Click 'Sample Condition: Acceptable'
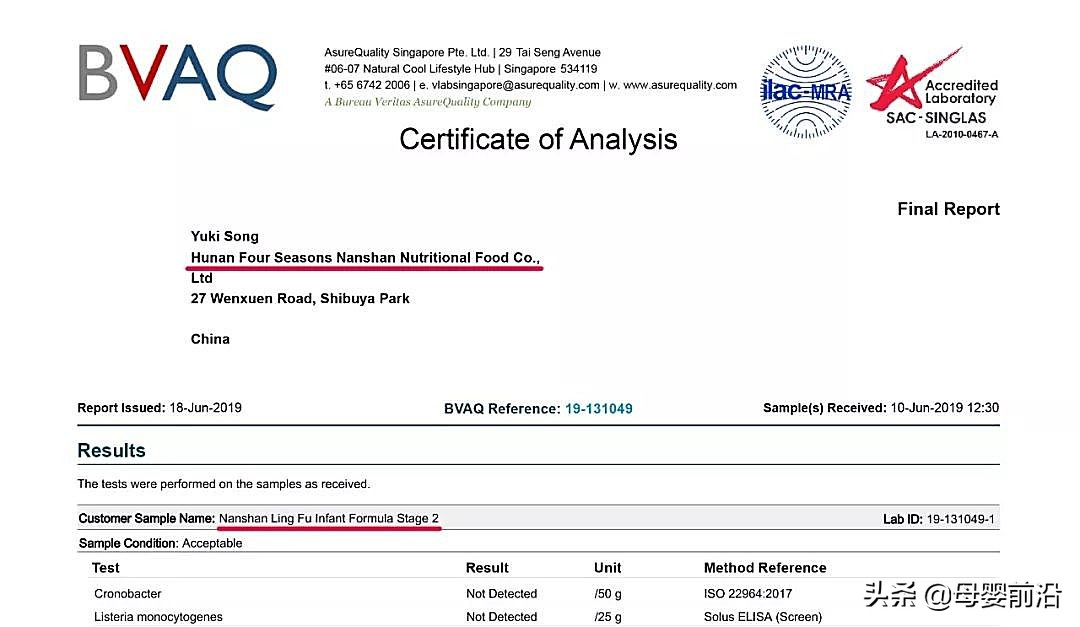 point(160,543)
